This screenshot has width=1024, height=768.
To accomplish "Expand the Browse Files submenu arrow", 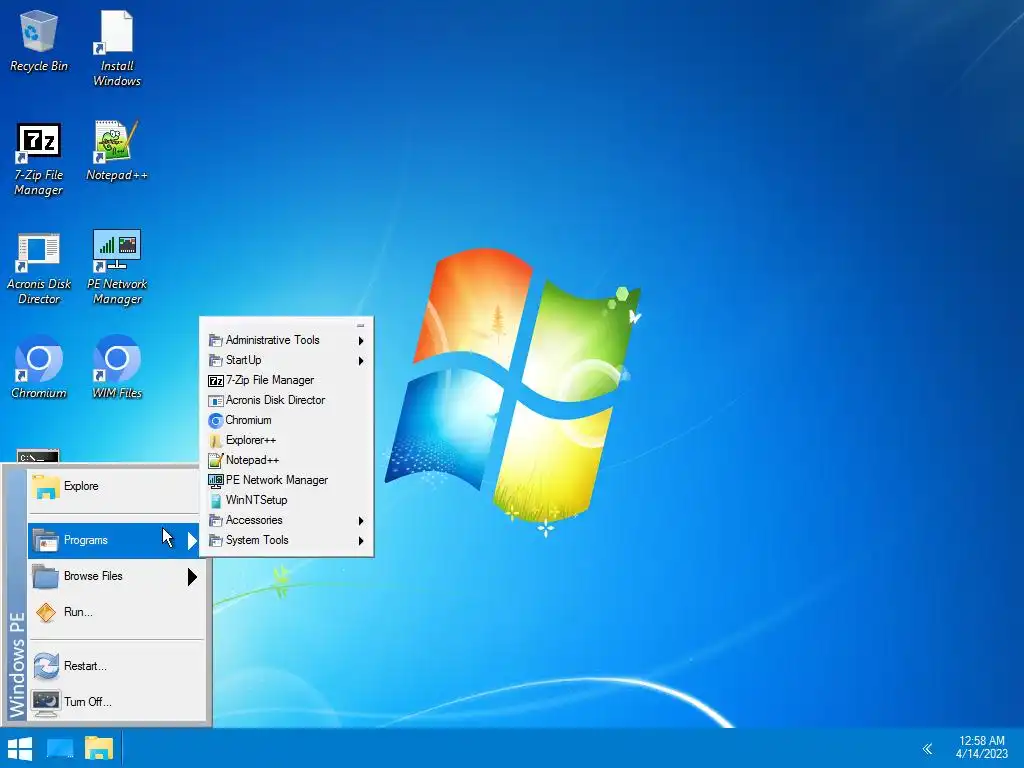I will [192, 577].
